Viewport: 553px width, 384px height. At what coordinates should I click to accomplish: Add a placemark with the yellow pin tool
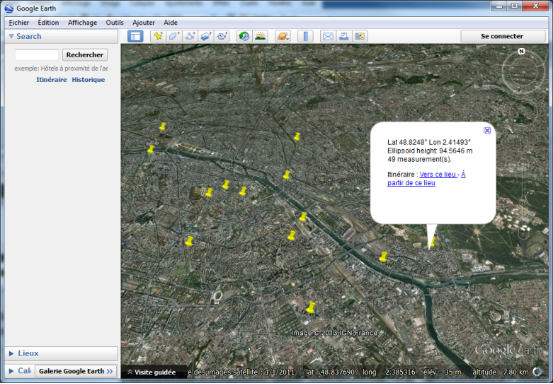(158, 36)
